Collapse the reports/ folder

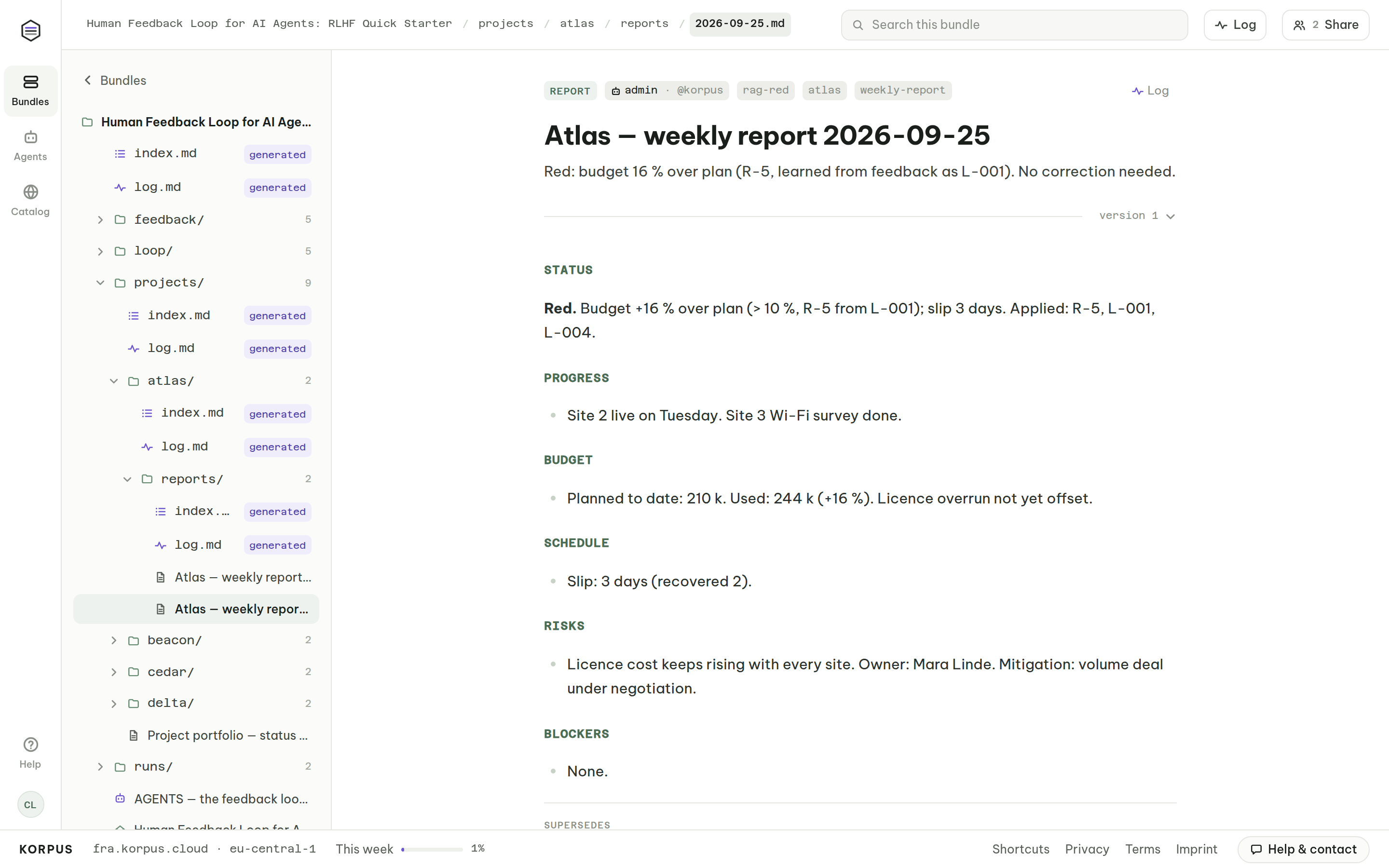(127, 479)
